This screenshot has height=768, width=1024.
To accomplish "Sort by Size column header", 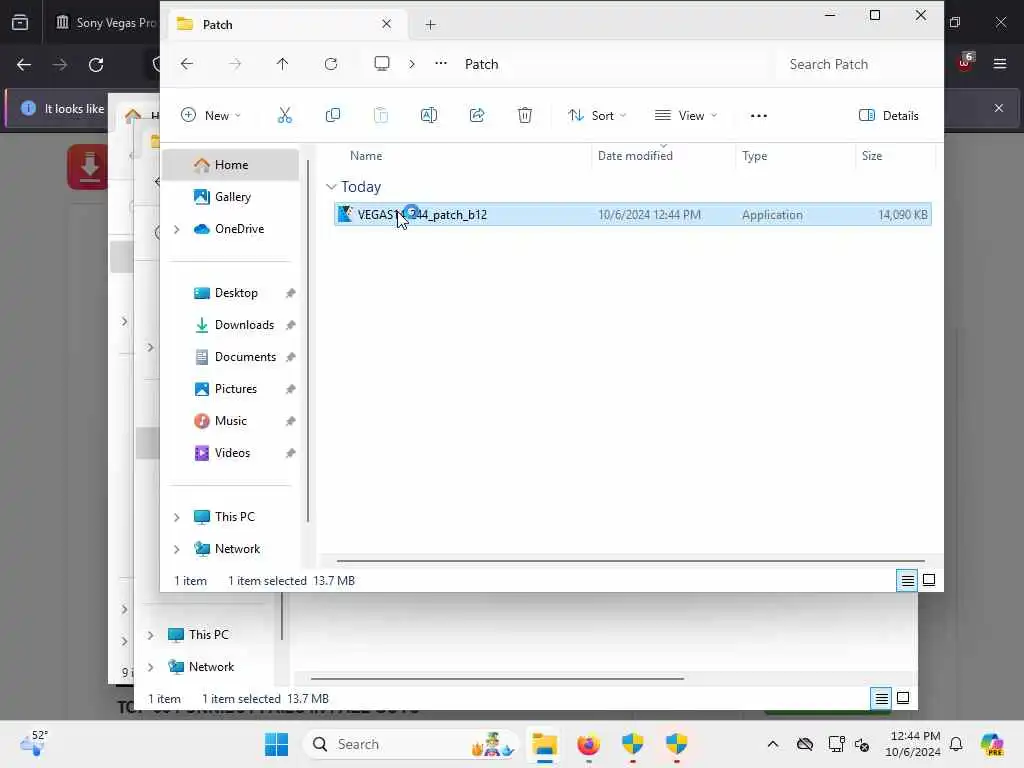I will click(872, 156).
